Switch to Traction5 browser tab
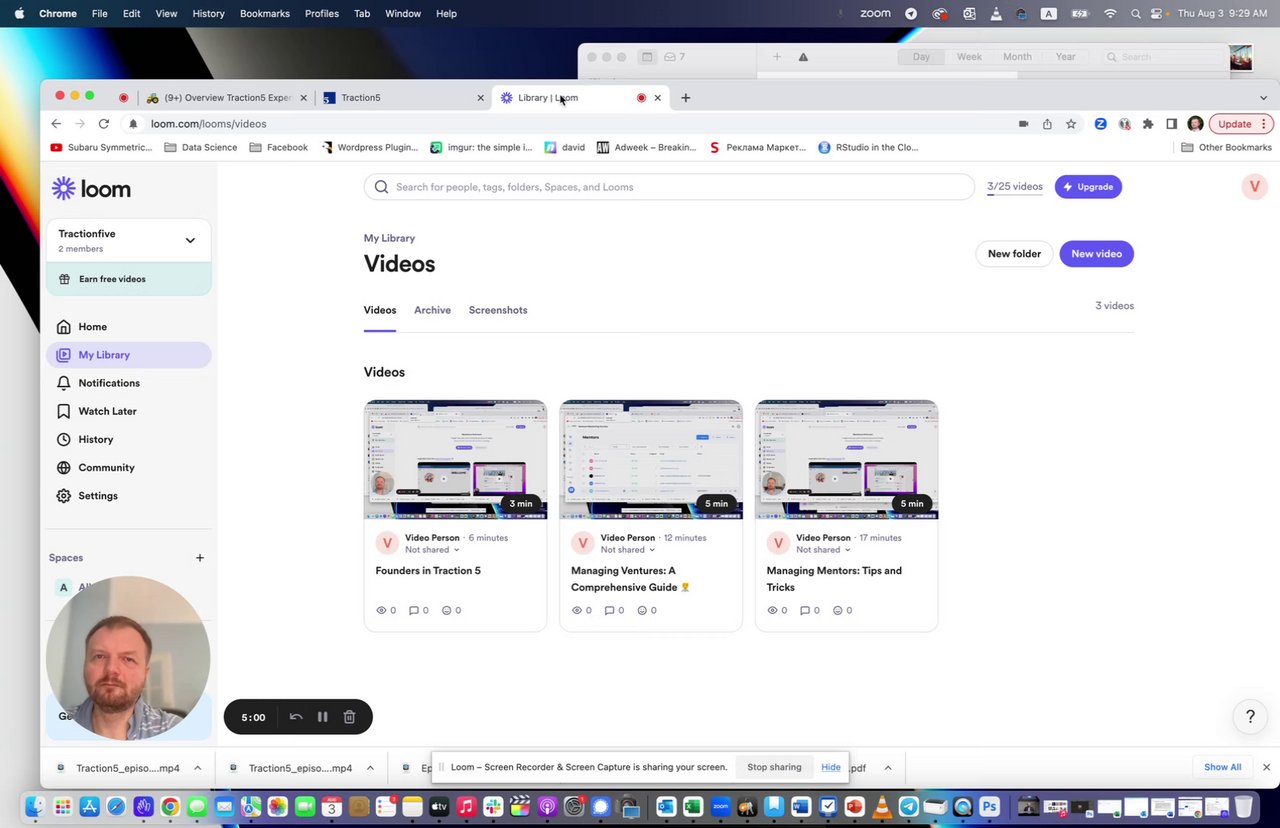This screenshot has height=828, width=1280. (x=403, y=98)
